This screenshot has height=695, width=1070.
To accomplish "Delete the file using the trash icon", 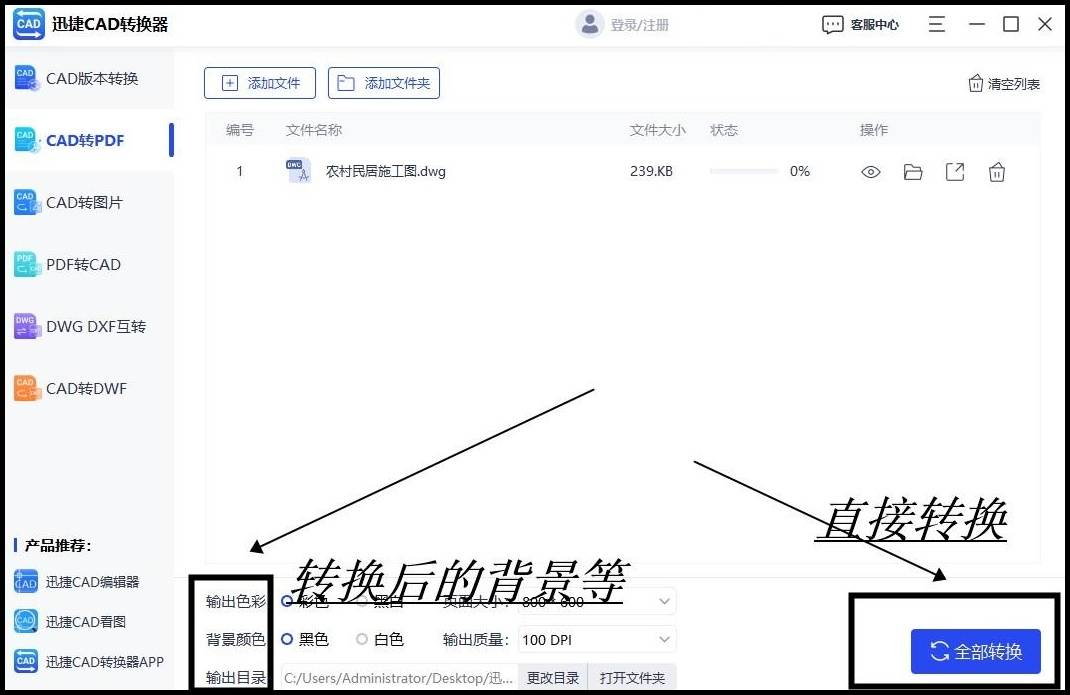I will tap(996, 171).
